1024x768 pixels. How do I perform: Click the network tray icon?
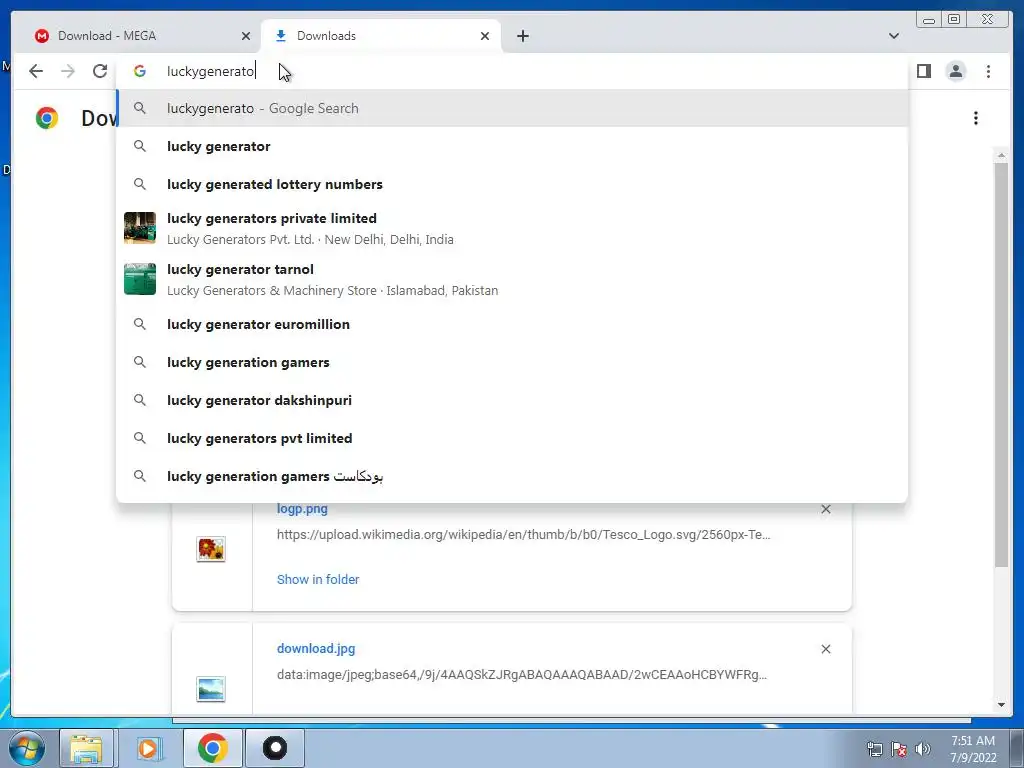coord(874,749)
